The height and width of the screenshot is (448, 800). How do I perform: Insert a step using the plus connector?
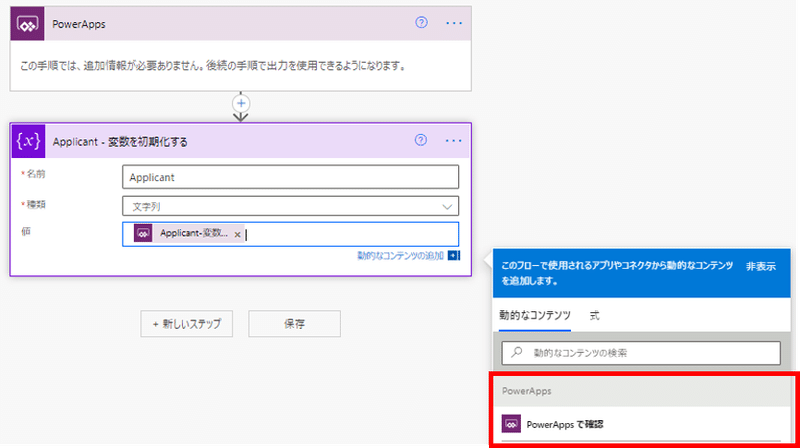tap(241, 104)
